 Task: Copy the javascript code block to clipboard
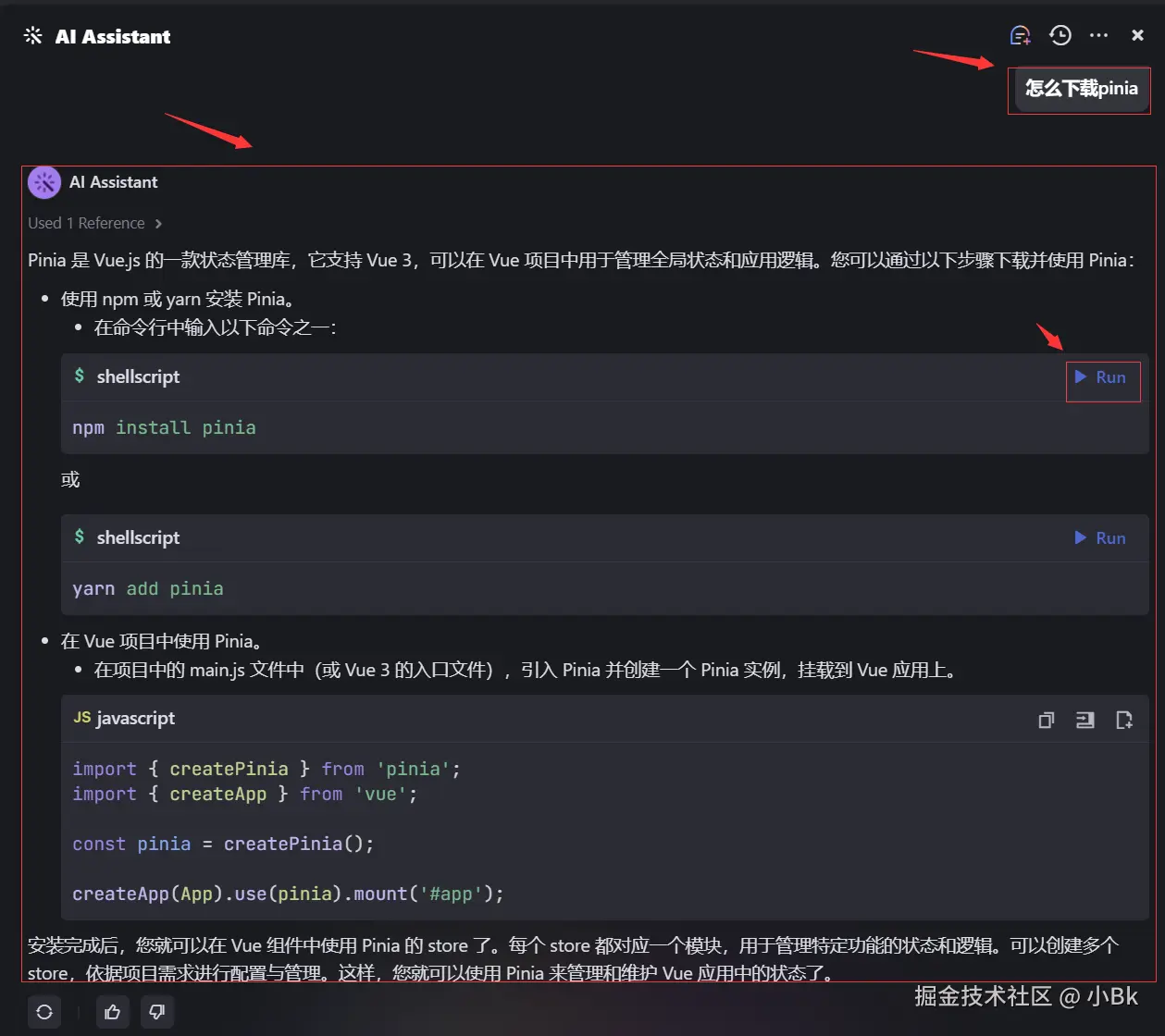[1047, 720]
